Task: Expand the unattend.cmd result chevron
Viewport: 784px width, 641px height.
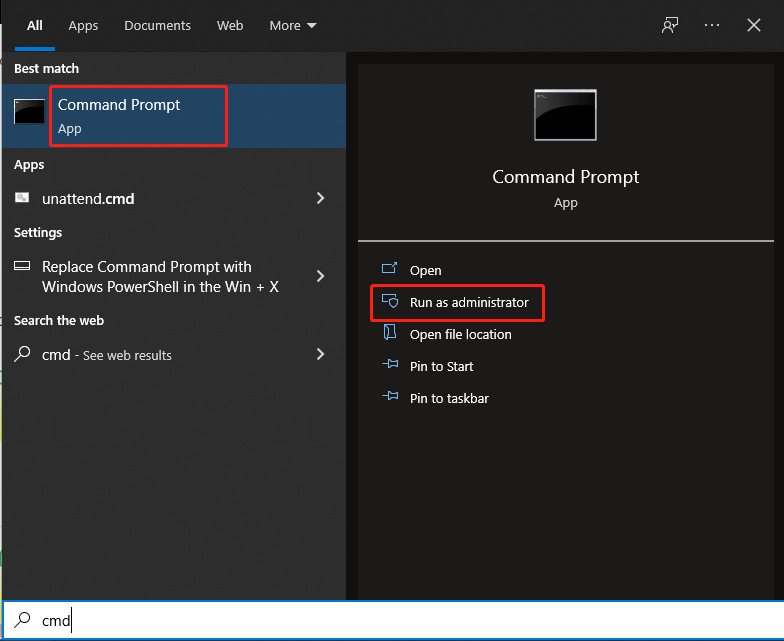Action: click(320, 198)
